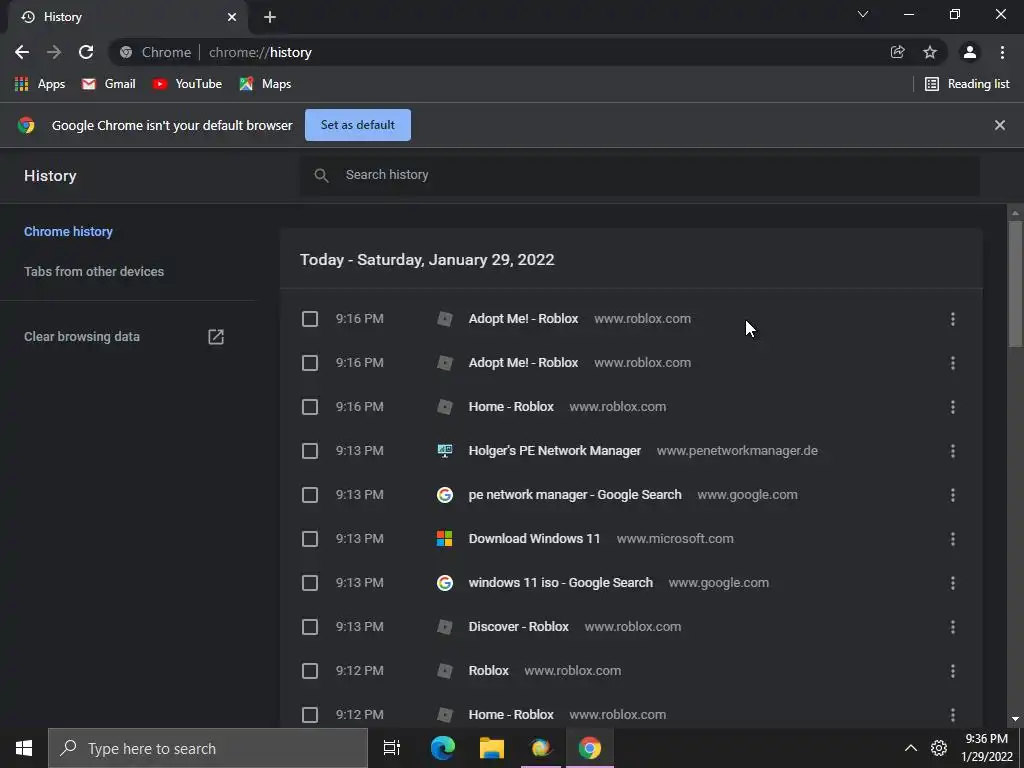Open Tabs from other devices
This screenshot has width=1024, height=768.
[94, 271]
